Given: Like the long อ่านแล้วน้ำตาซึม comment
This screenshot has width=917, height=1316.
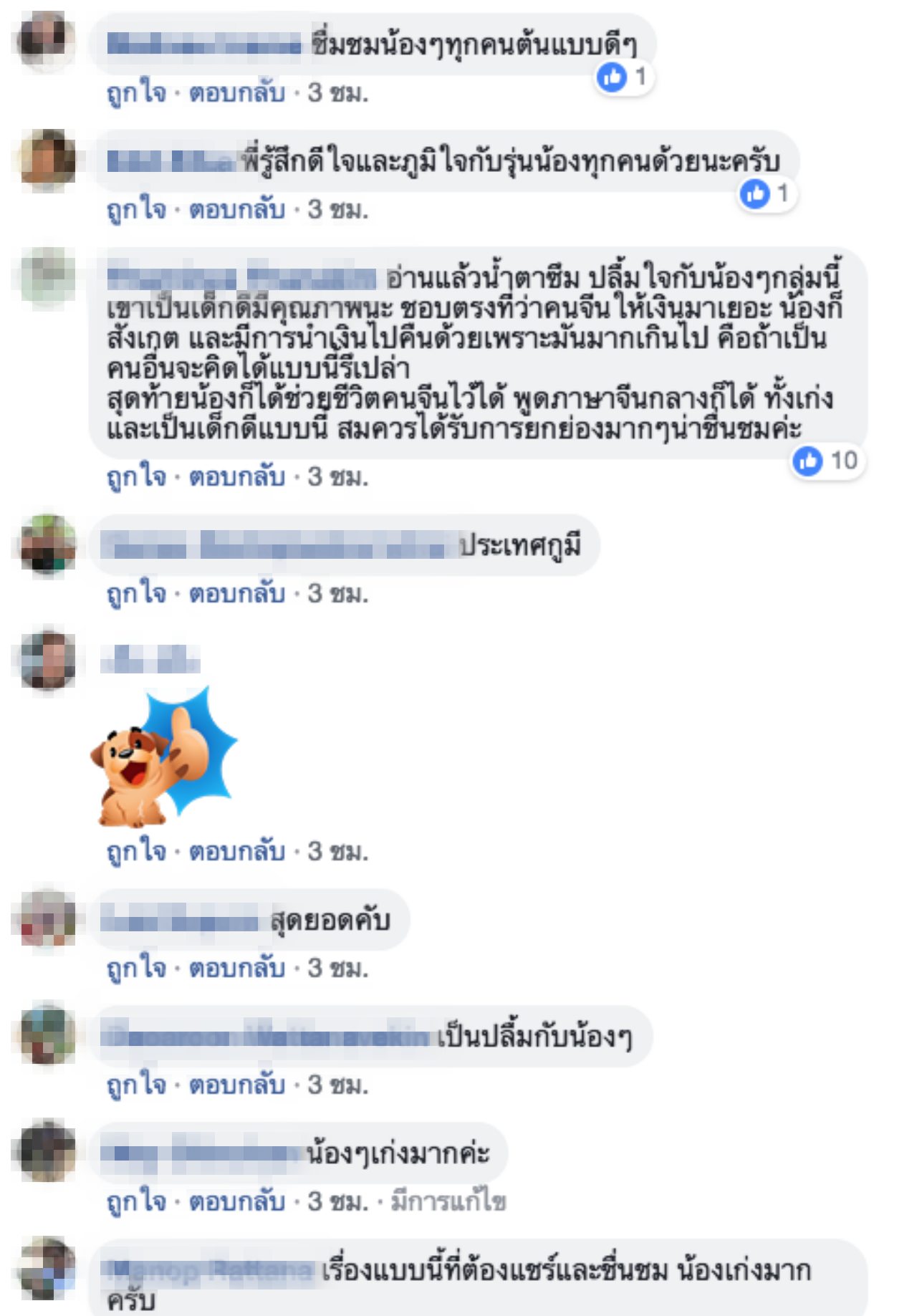Looking at the screenshot, I should pos(136,477).
